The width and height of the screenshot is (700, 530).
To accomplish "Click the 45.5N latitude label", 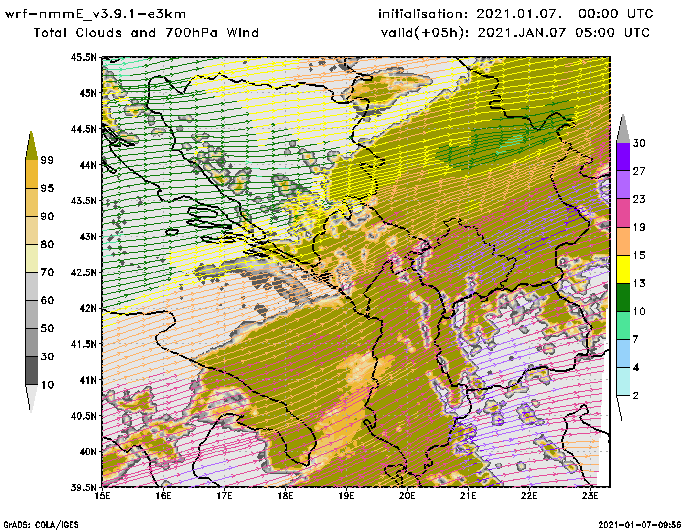I will click(83, 57).
